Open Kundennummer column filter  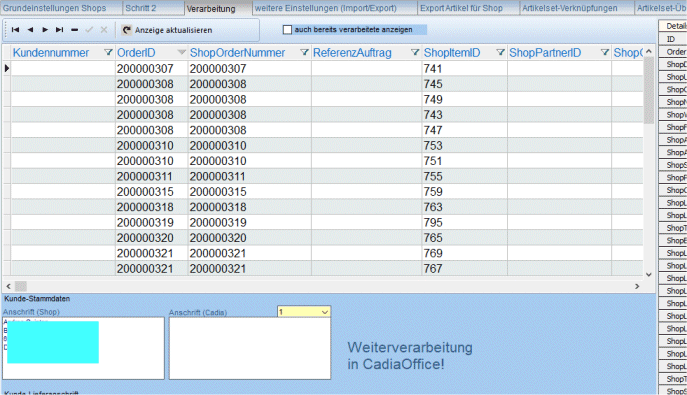tap(108, 53)
